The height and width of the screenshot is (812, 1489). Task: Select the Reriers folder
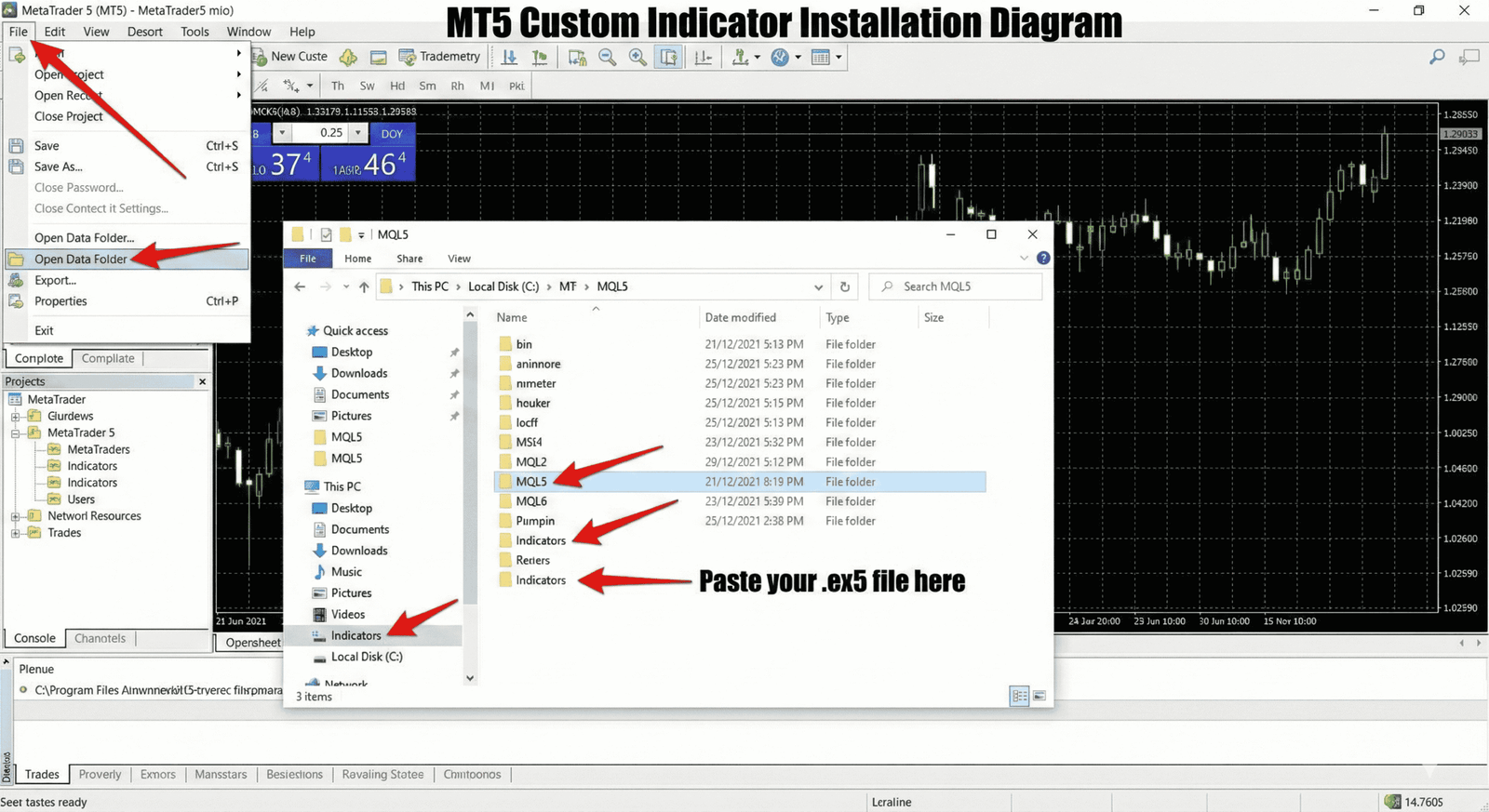pyautogui.click(x=533, y=560)
